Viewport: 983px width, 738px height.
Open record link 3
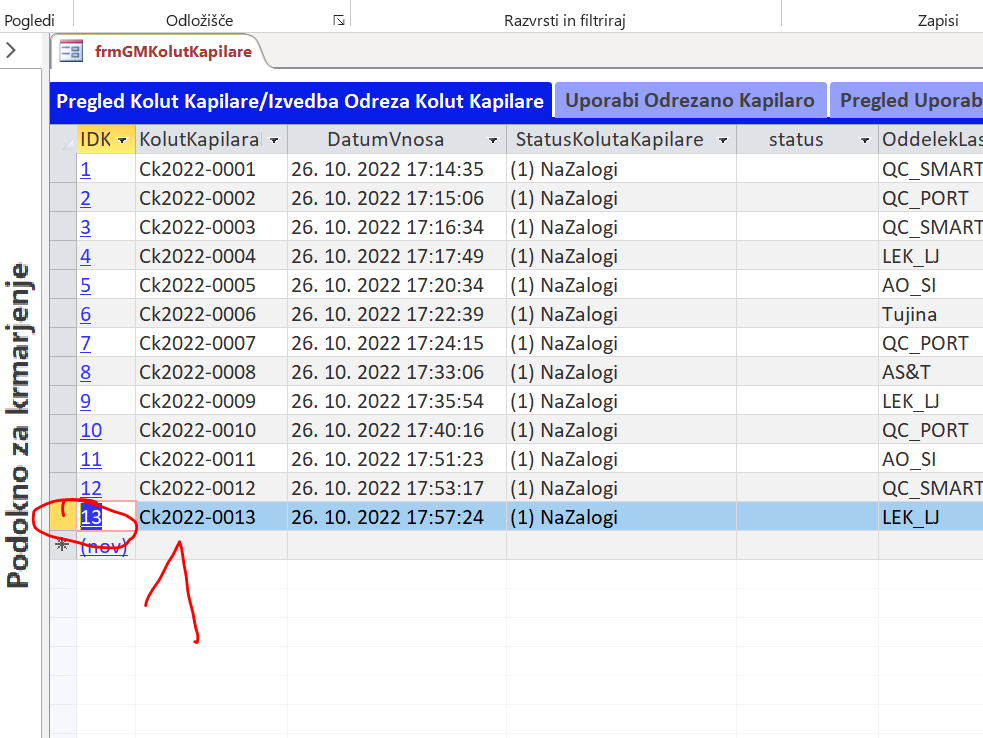click(x=85, y=227)
